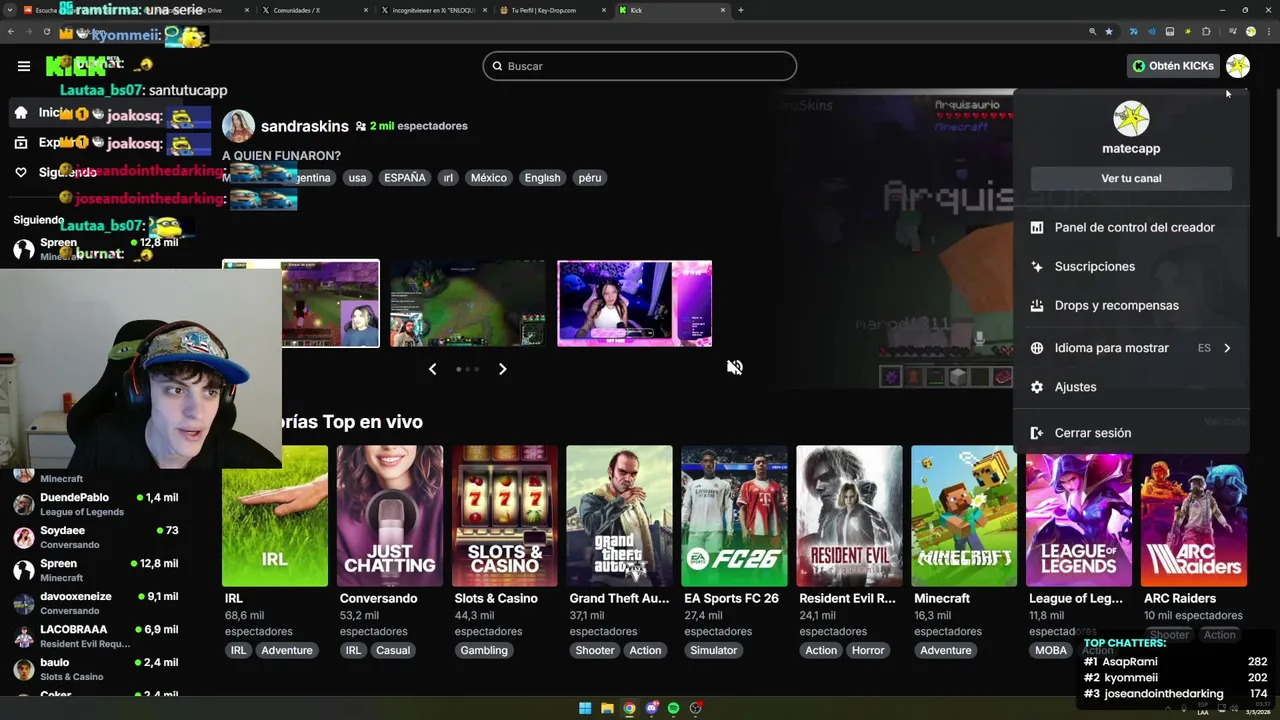The height and width of the screenshot is (720, 1280).
Task: Click the usa tag
Action: pos(357,178)
